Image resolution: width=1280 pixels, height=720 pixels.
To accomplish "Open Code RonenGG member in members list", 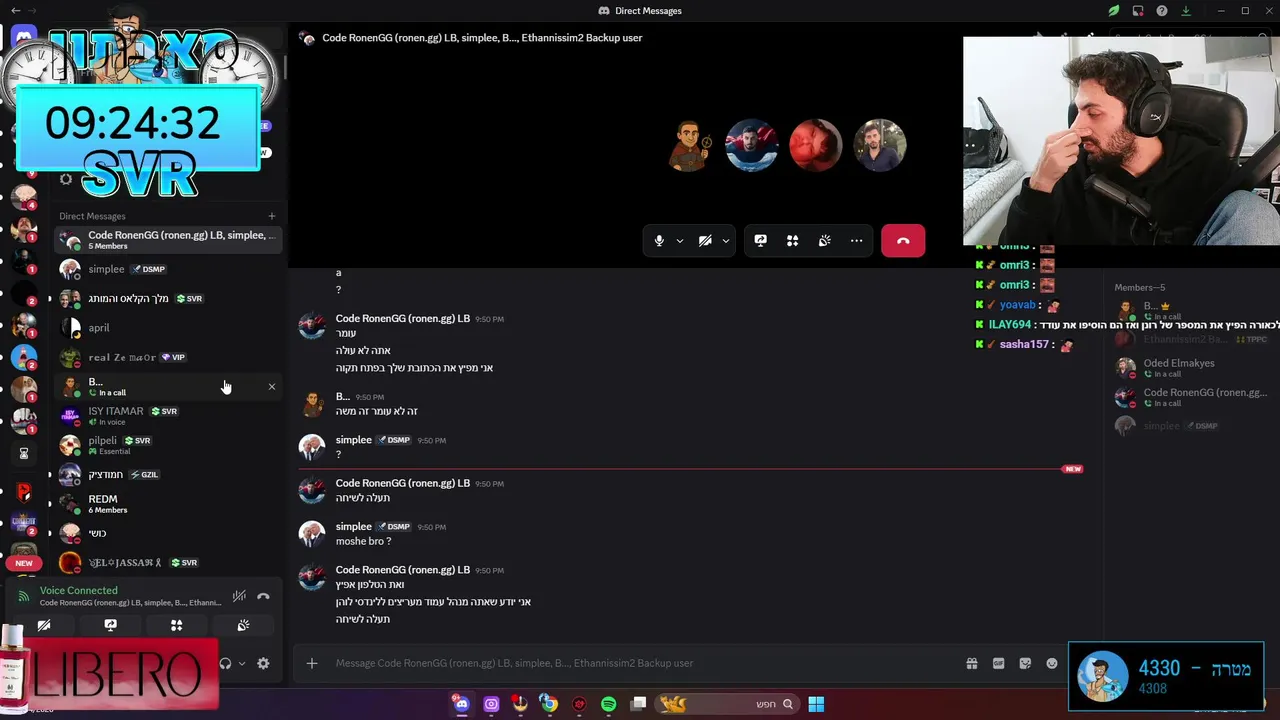I will coord(1190,397).
